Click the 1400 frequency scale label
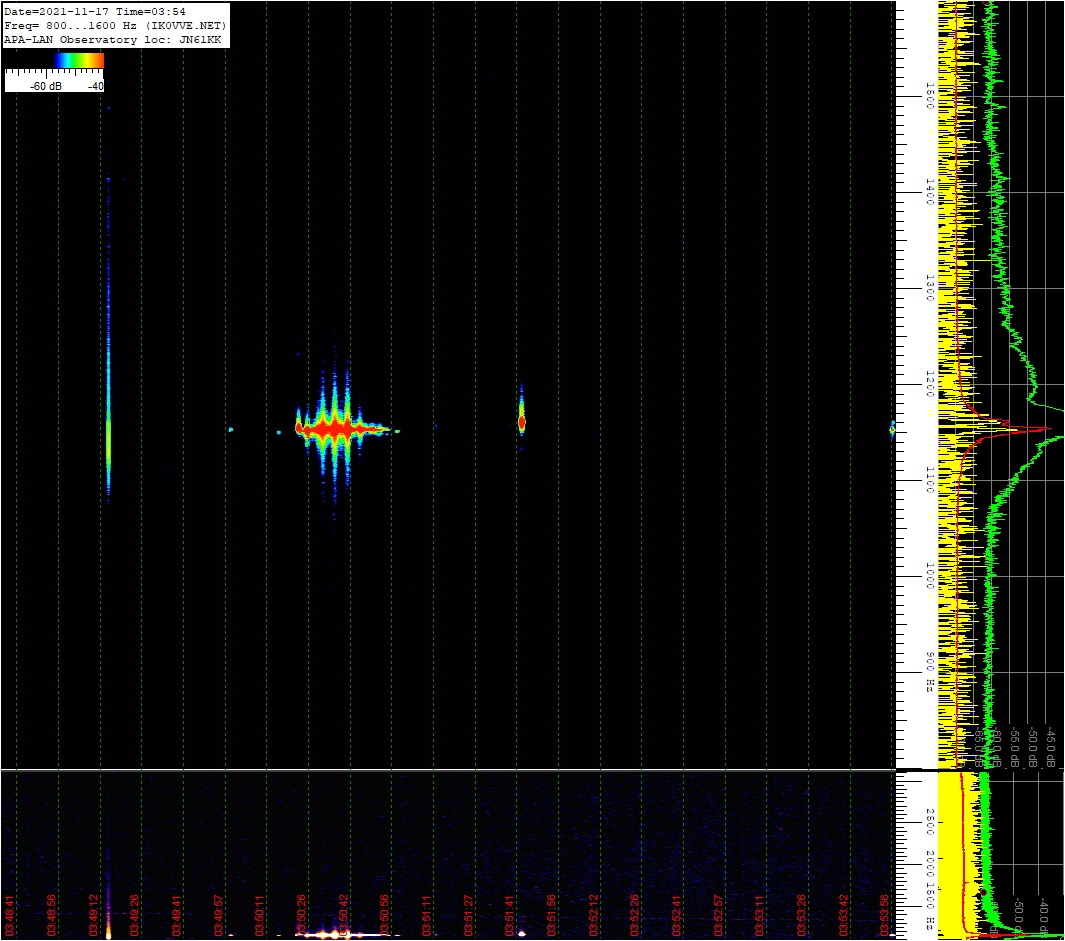1065x941 pixels. point(930,192)
